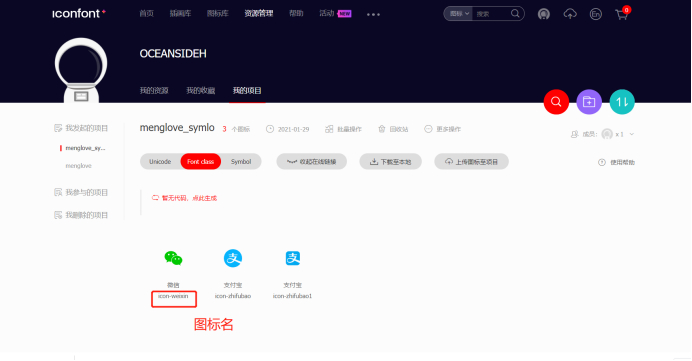
Task: Click 上传图标至项目 upload button
Action: (471, 162)
